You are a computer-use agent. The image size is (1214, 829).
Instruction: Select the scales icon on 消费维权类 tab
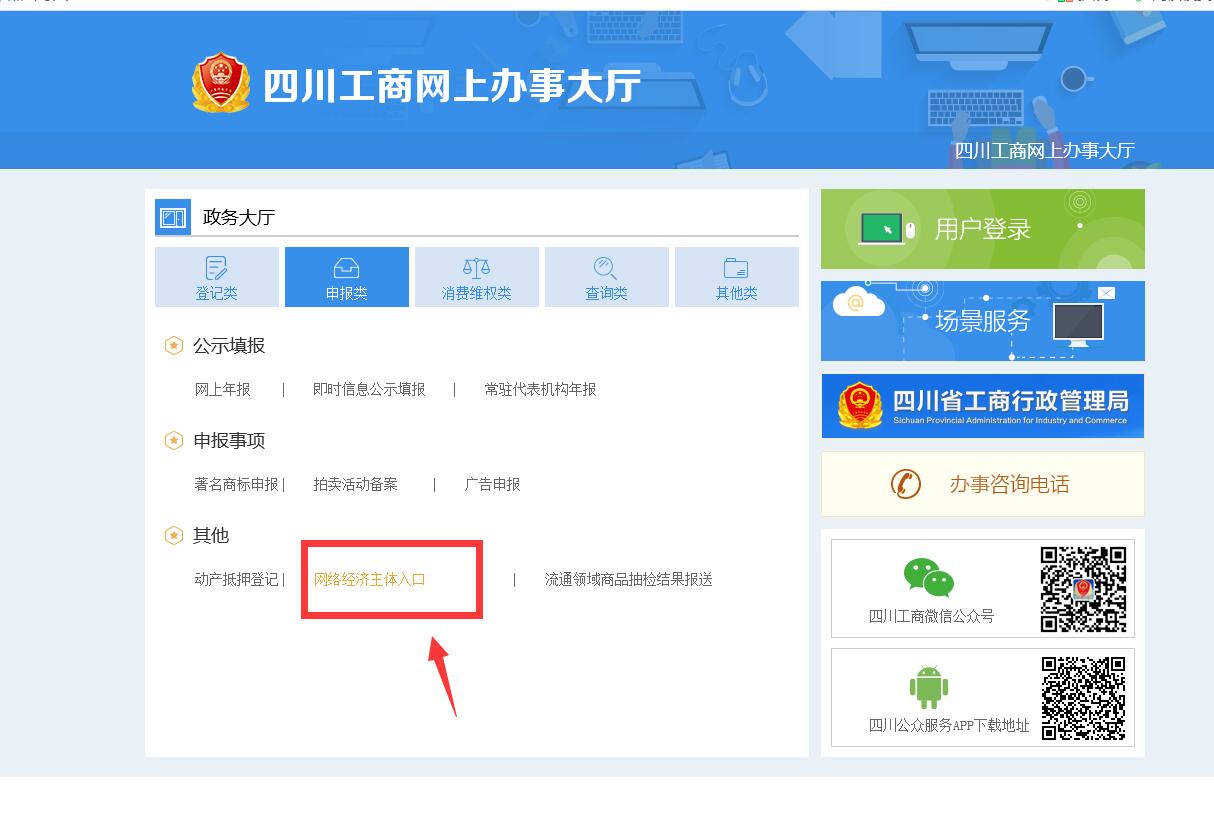477,265
